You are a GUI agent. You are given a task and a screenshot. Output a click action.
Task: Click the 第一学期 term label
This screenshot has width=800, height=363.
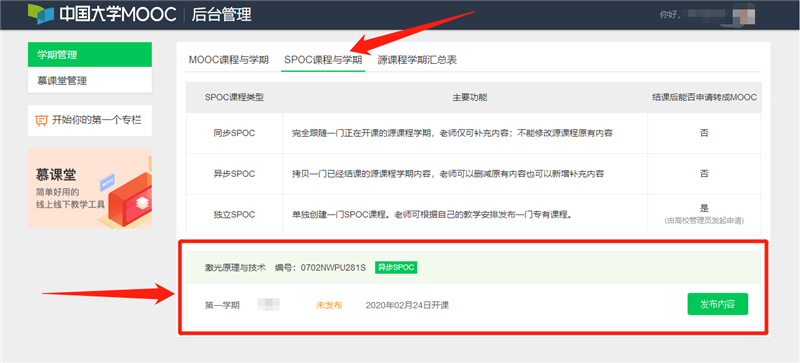point(222,305)
